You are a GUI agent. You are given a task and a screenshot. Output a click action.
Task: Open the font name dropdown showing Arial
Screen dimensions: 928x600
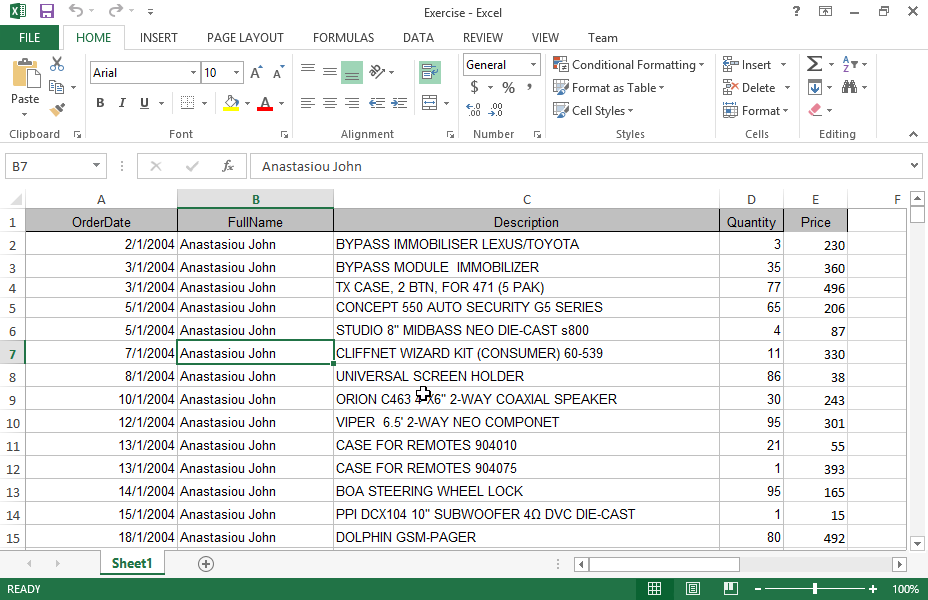[193, 73]
